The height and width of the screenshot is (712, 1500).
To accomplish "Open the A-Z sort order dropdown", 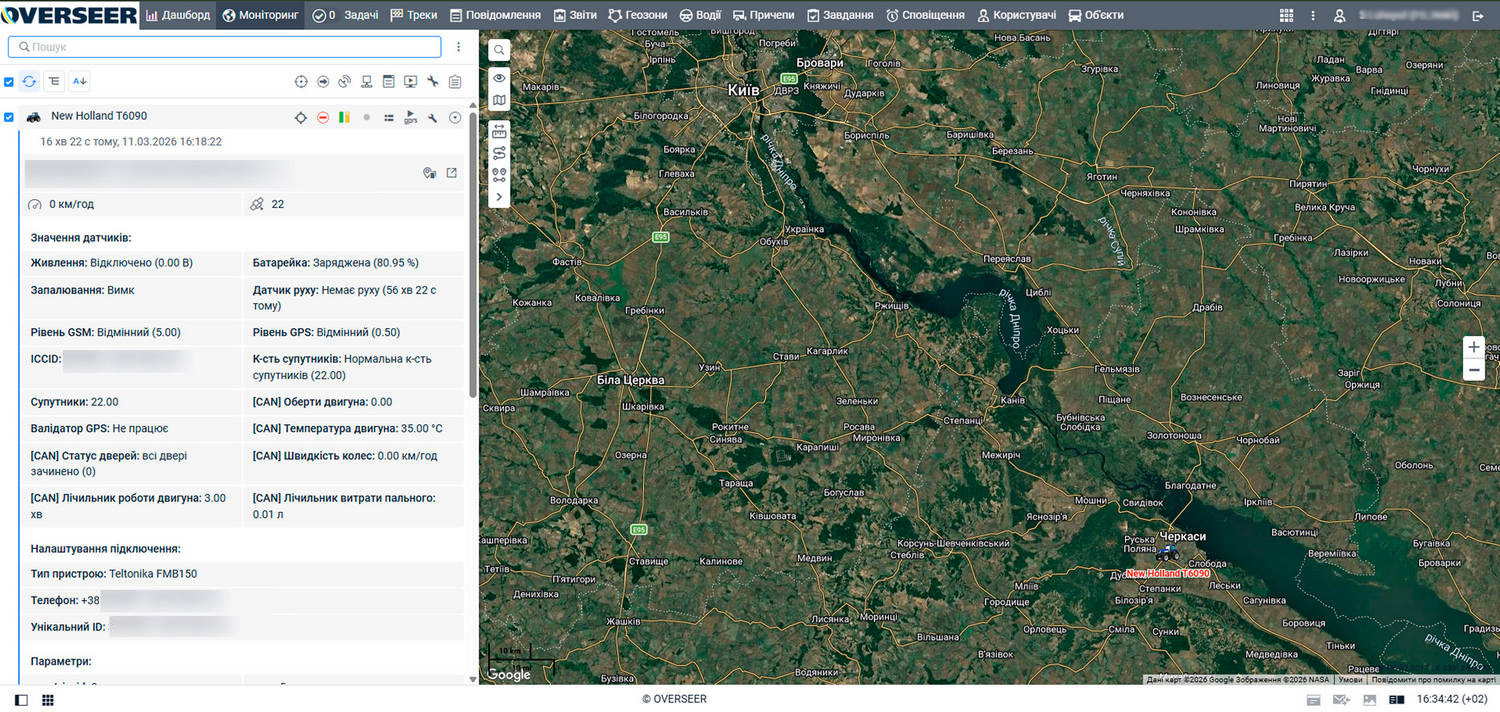I will tap(79, 82).
